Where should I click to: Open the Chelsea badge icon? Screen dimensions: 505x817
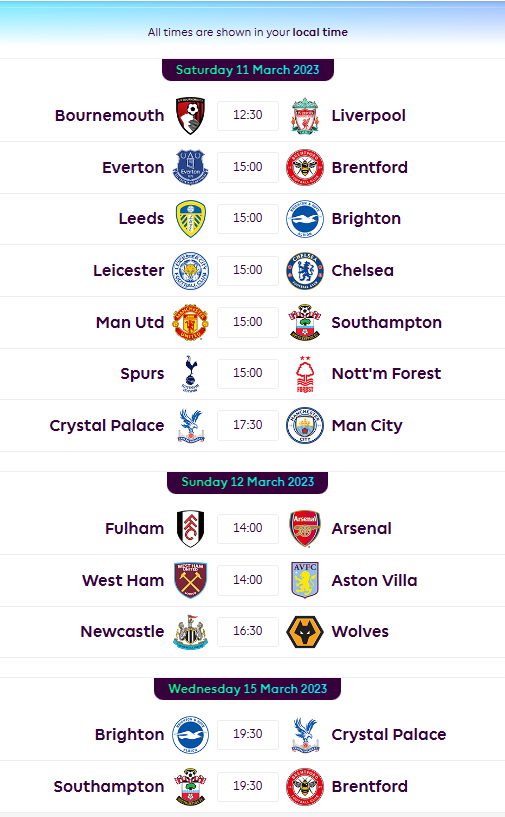(305, 270)
